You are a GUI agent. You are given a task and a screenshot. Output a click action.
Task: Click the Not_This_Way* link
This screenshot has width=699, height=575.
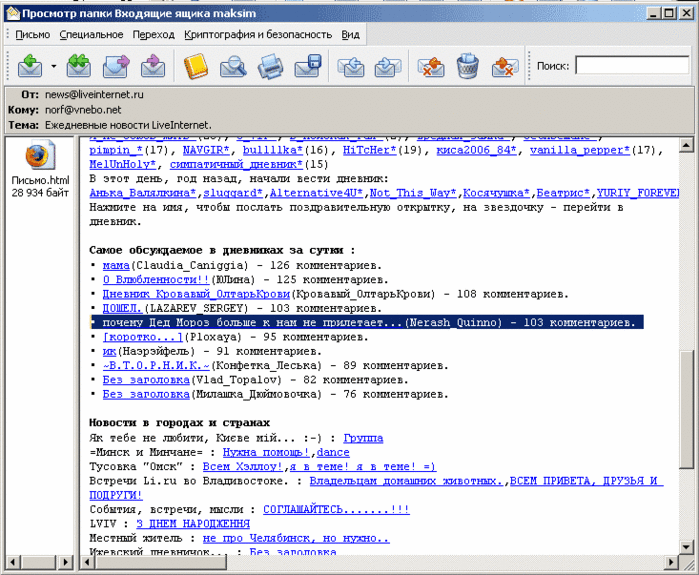(x=413, y=193)
